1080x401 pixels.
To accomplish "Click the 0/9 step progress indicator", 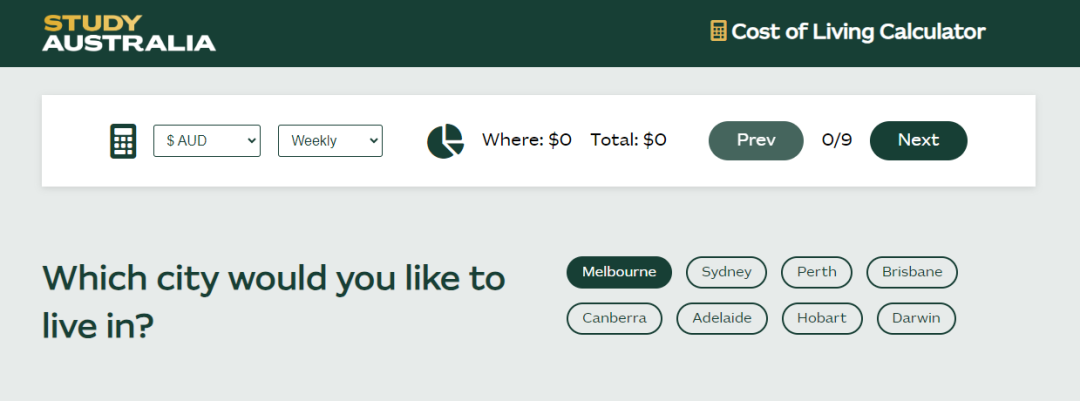I will (836, 141).
